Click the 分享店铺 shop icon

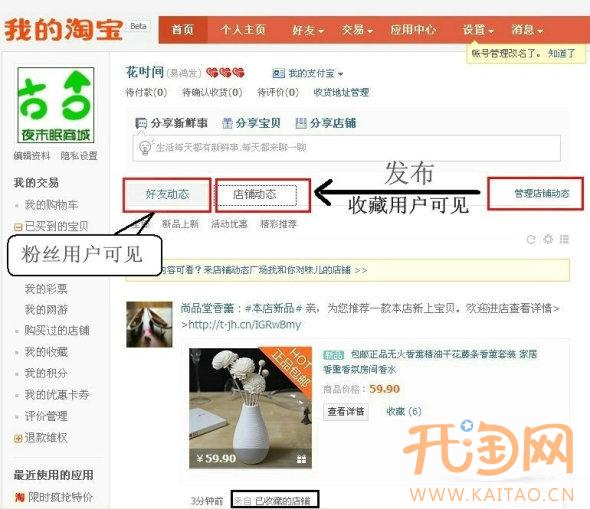(301, 123)
